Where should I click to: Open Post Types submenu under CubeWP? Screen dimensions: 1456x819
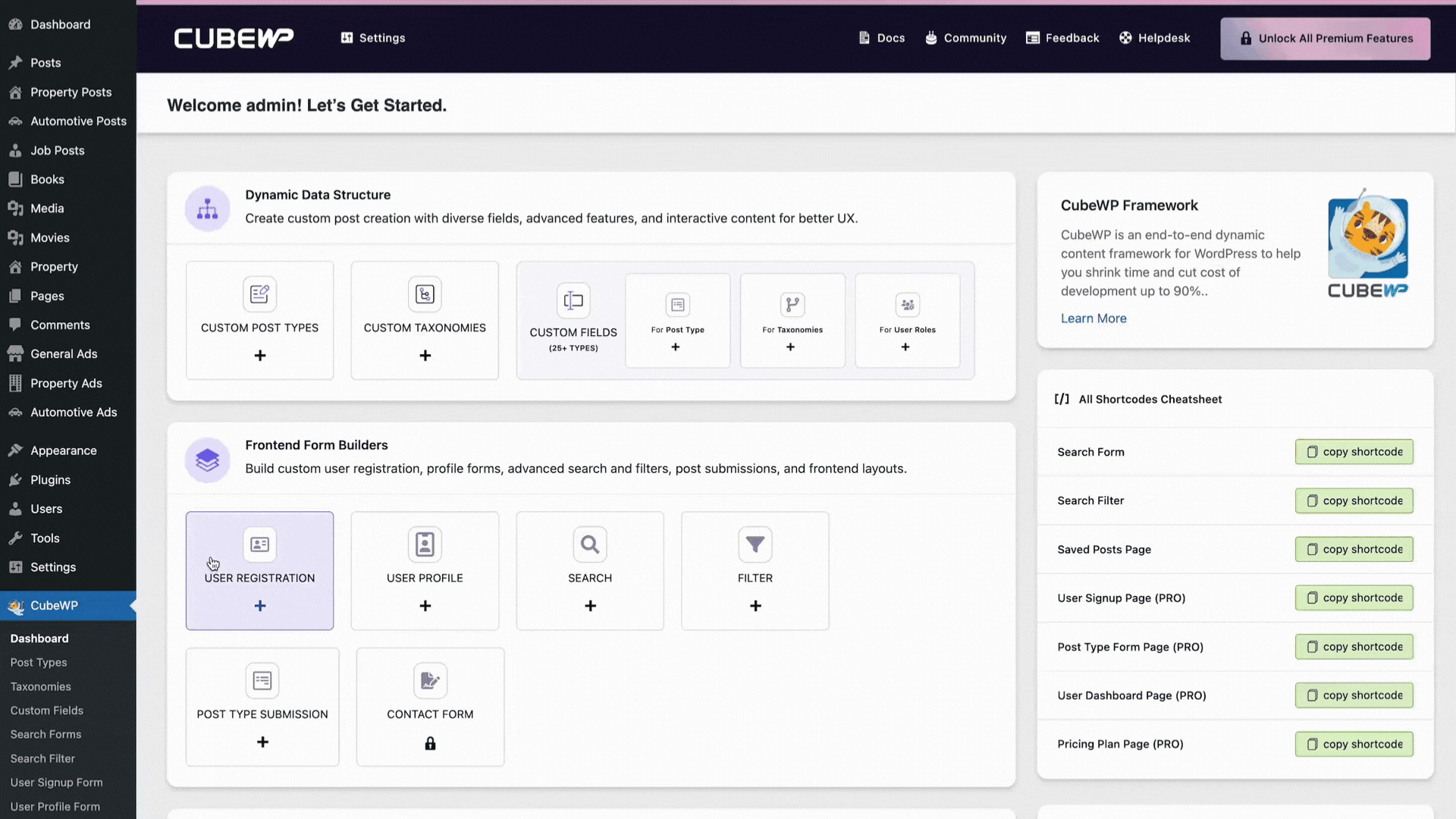[x=39, y=662]
